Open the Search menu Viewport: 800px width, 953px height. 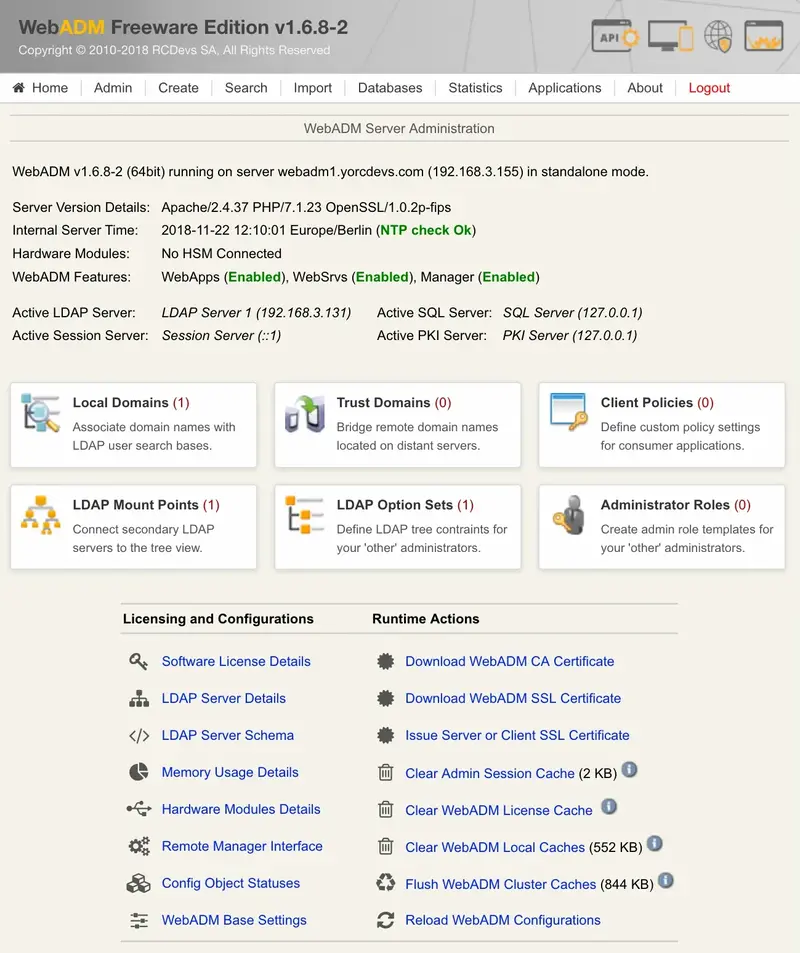(x=246, y=88)
